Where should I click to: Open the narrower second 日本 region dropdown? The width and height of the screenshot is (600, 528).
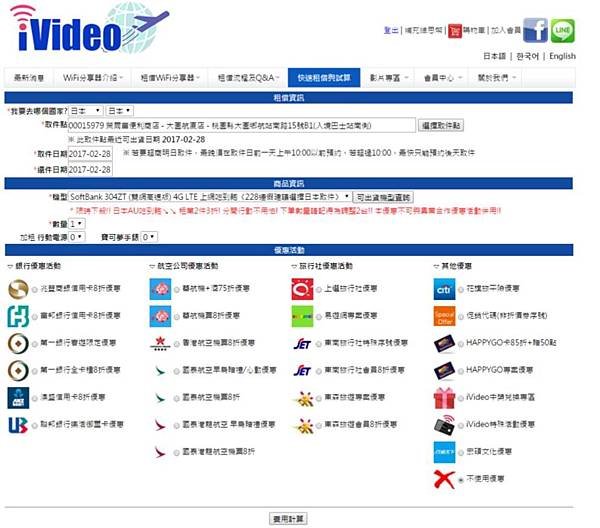click(119, 111)
